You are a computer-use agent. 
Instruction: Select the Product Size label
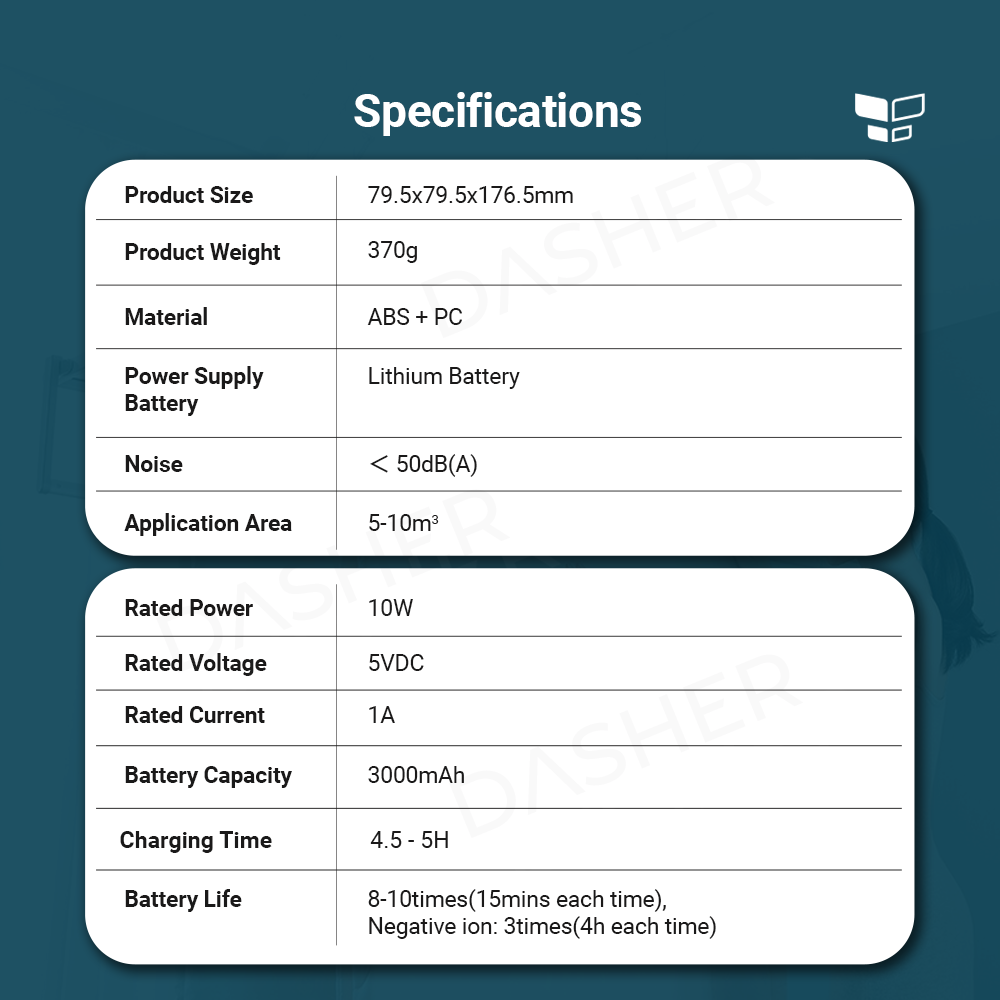(x=188, y=195)
